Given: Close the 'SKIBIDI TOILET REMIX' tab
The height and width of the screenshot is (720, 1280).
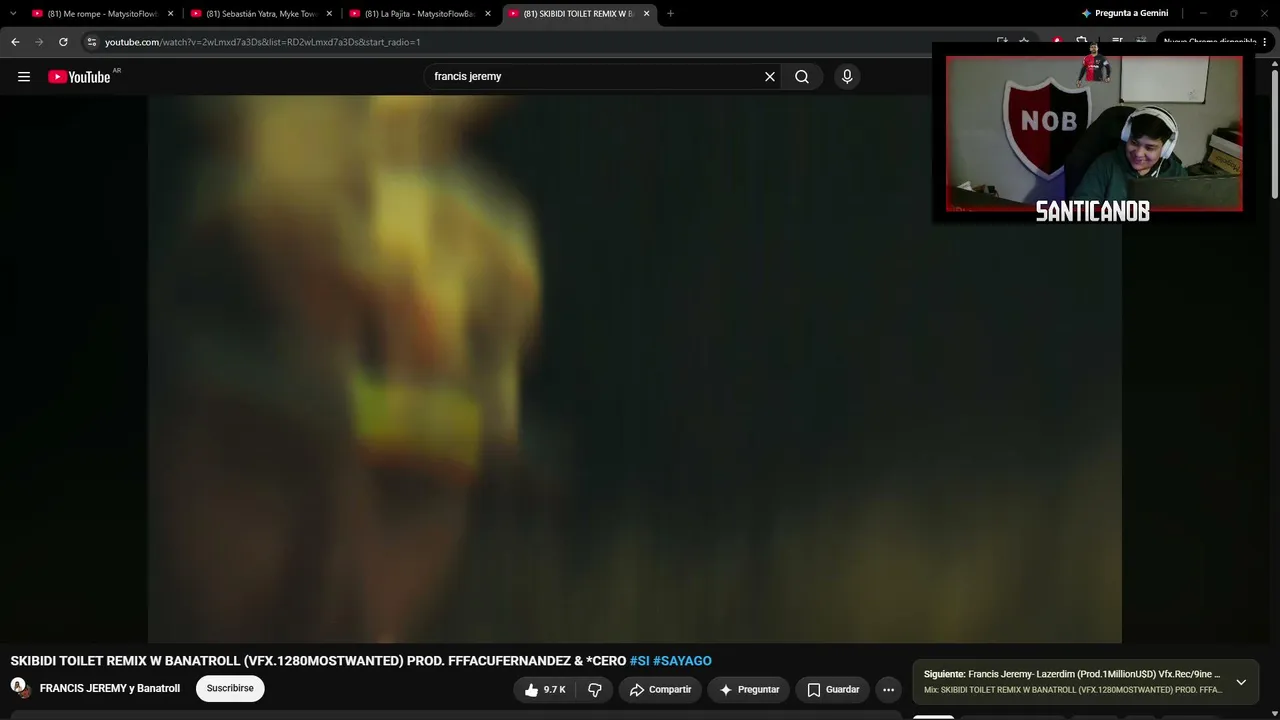Looking at the screenshot, I should pyautogui.click(x=646, y=14).
